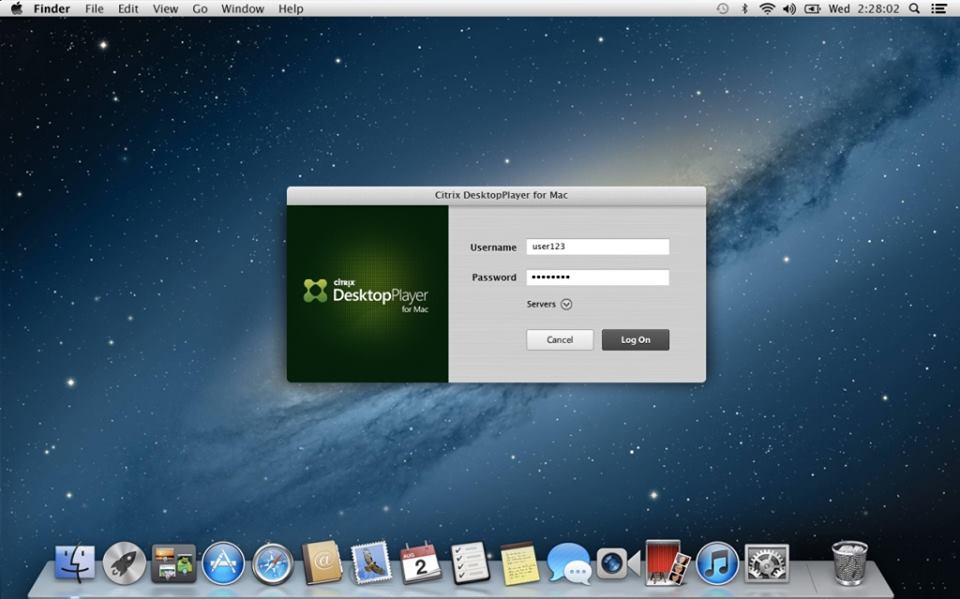Screen dimensions: 960x599
Task: Open Launchpad rocket icon in Dock
Action: point(124,563)
